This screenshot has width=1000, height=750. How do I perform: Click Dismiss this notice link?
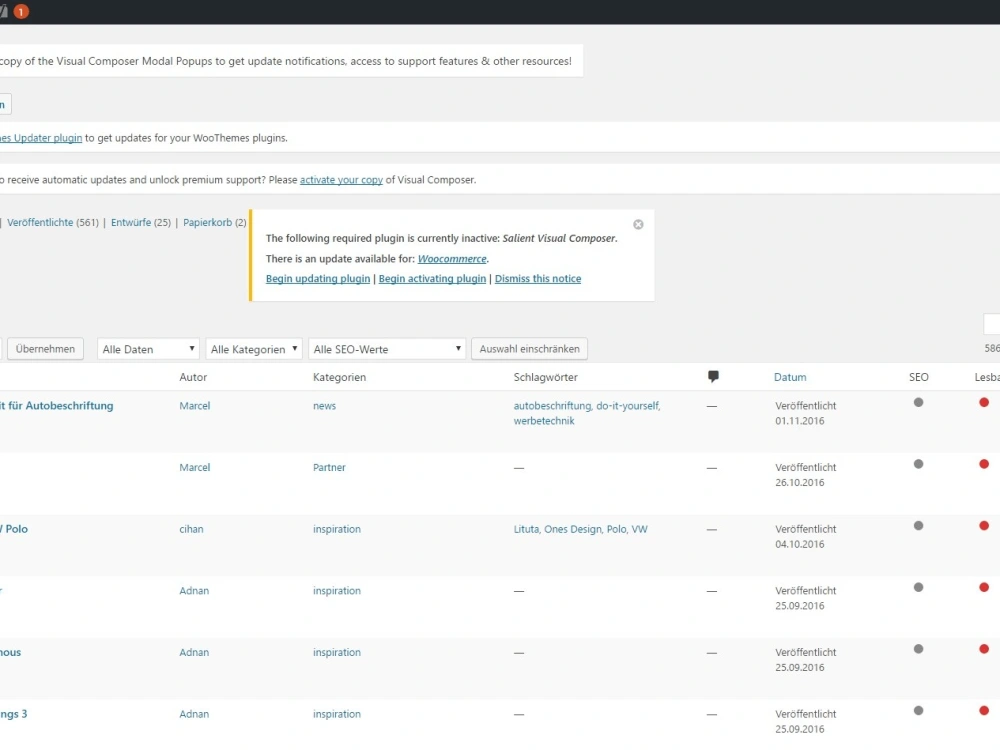(538, 279)
